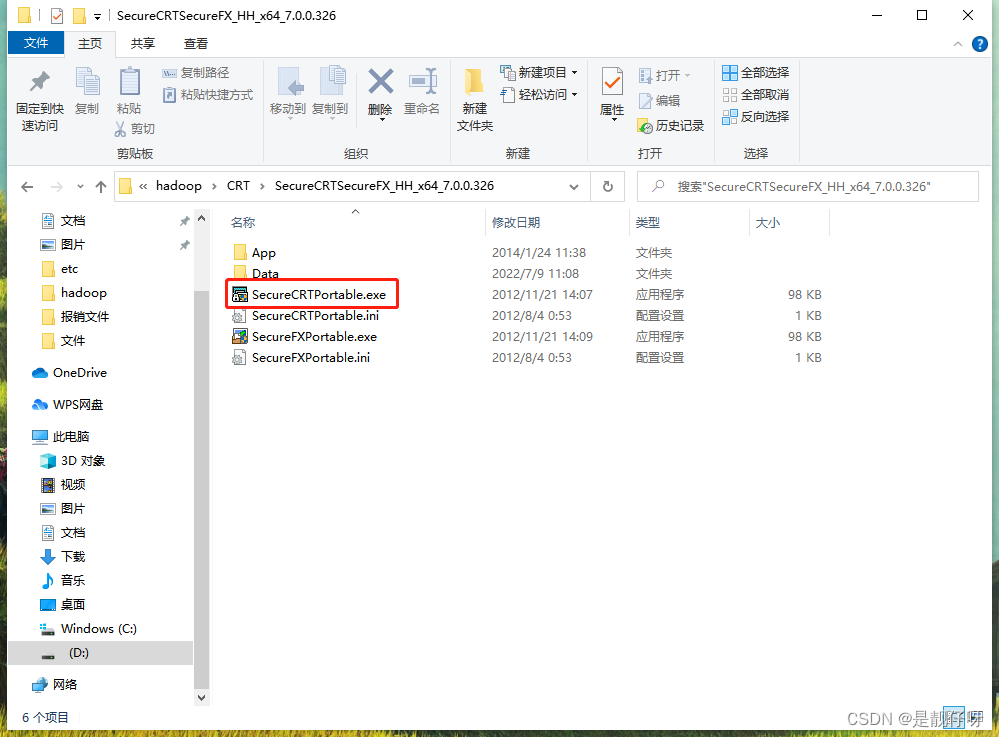Switch to View (查看) tab
The width and height of the screenshot is (999, 737).
coord(196,43)
